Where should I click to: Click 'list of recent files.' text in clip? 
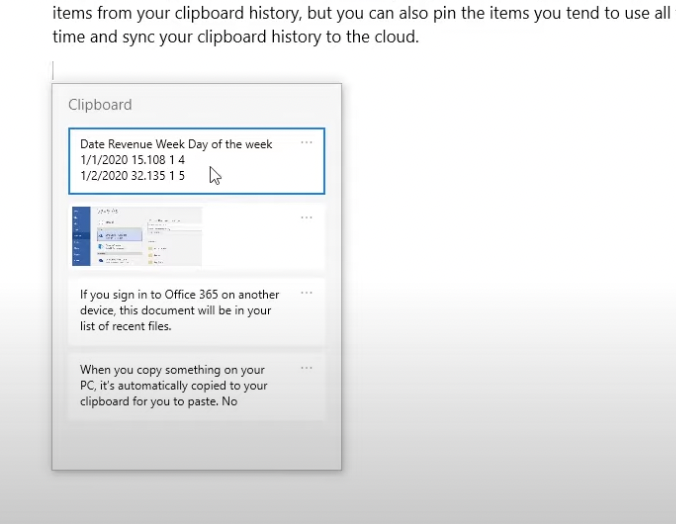(x=125, y=326)
